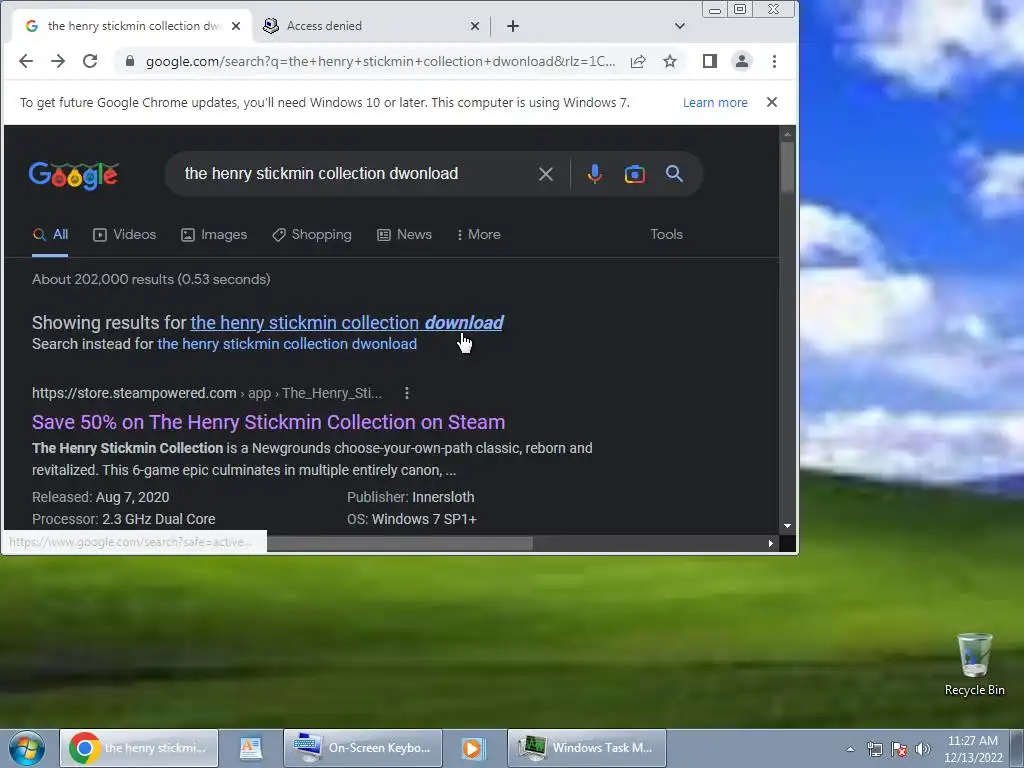Open 'Save 50% on The Henry Stickmin Collection on Steam'
The height and width of the screenshot is (768, 1024).
pos(268,423)
